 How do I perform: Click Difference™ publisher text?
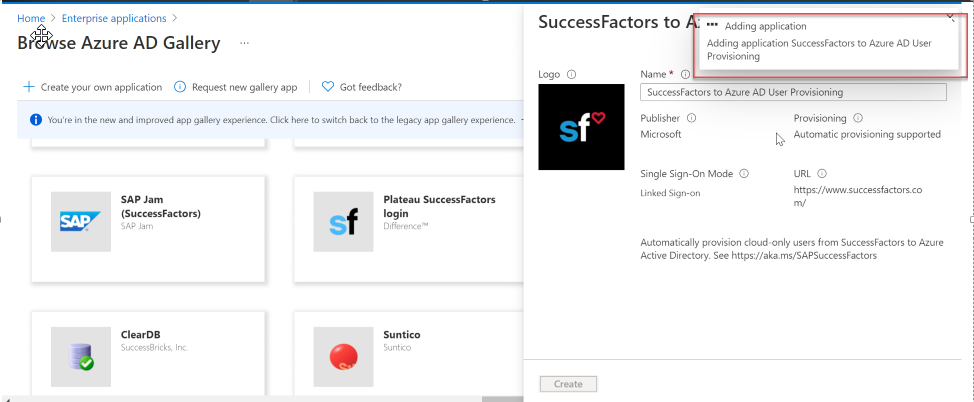[406, 226]
